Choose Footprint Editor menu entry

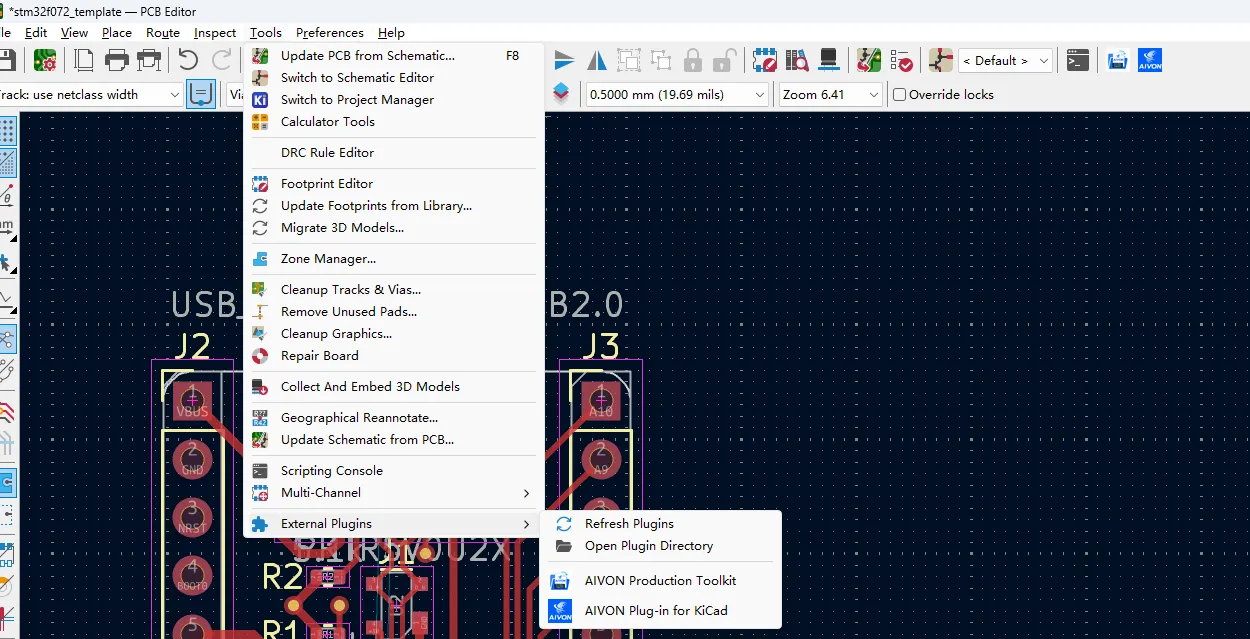click(394, 184)
